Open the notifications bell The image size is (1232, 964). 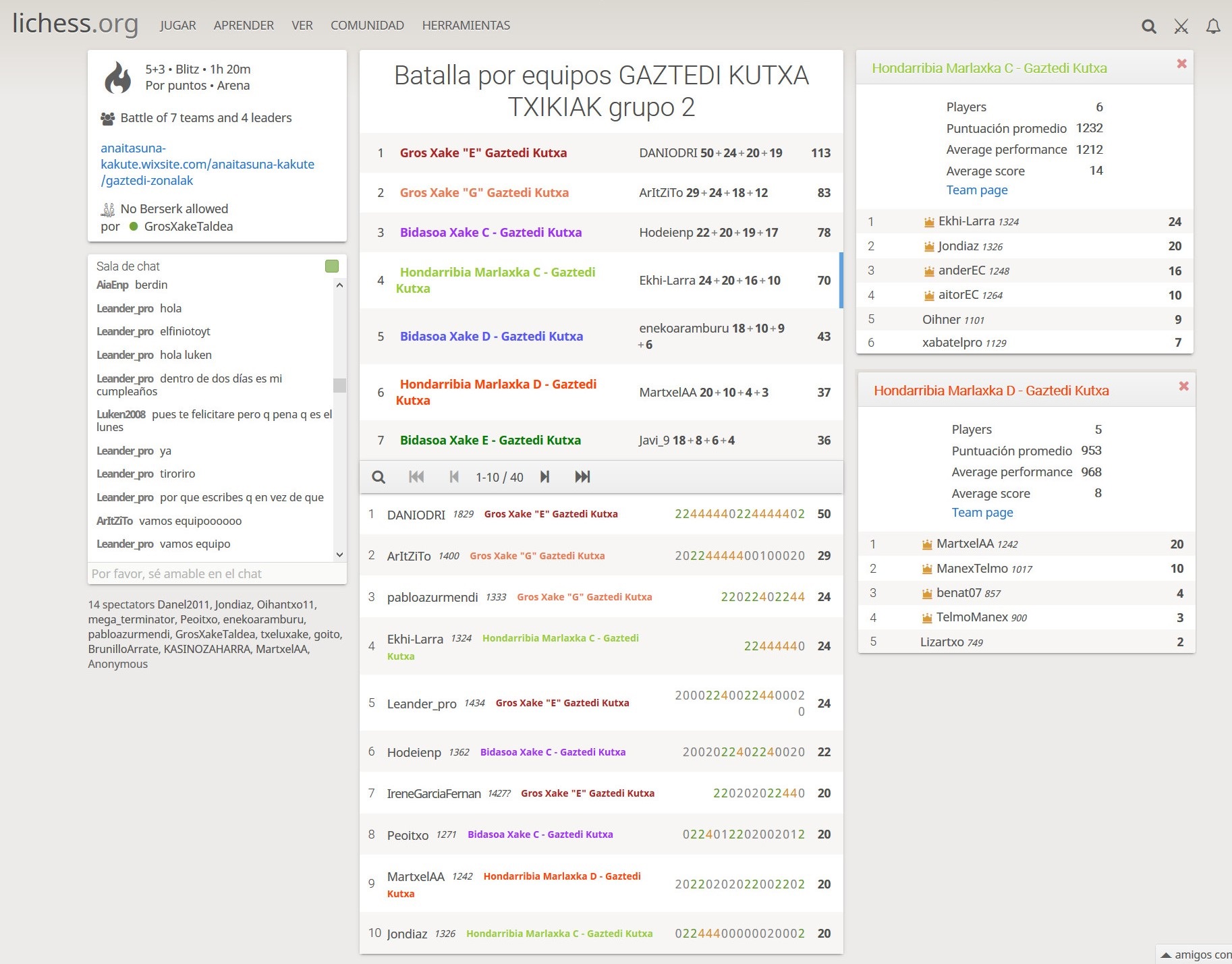[1213, 26]
